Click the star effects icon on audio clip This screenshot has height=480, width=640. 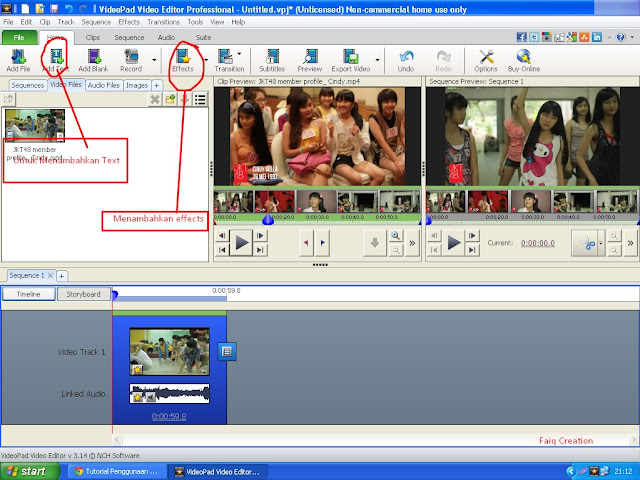coord(138,397)
